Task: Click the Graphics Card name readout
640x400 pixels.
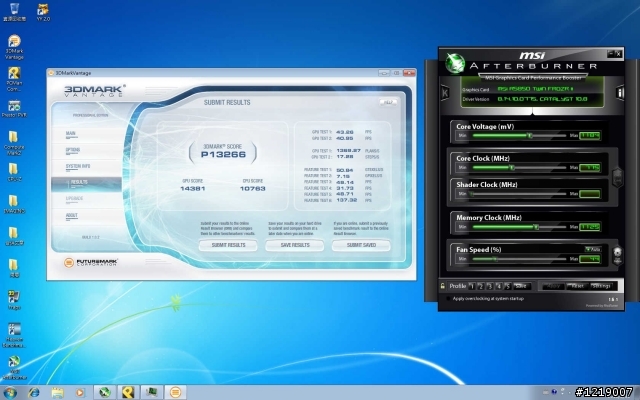Action: point(536,89)
